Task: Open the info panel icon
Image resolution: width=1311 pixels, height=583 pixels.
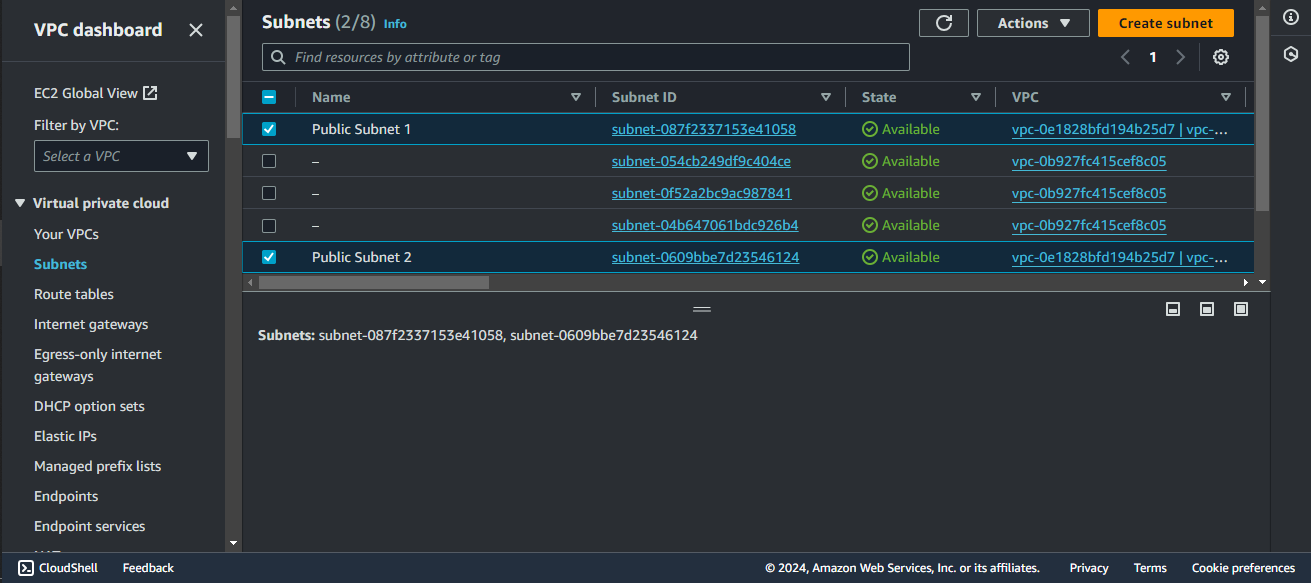Action: (x=1291, y=17)
